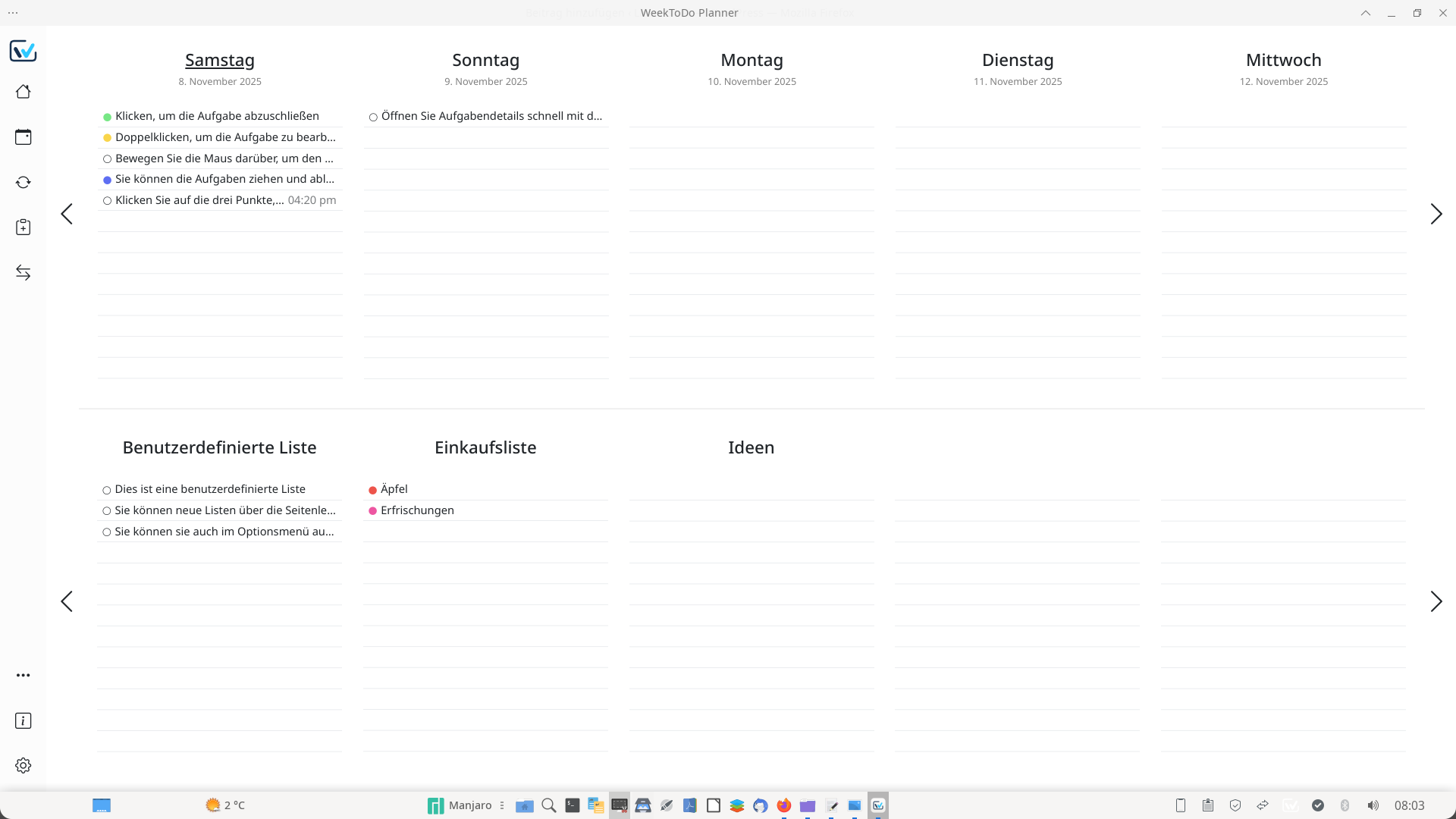Go to previous days with left chevron
The width and height of the screenshot is (1456, 819).
tap(67, 214)
